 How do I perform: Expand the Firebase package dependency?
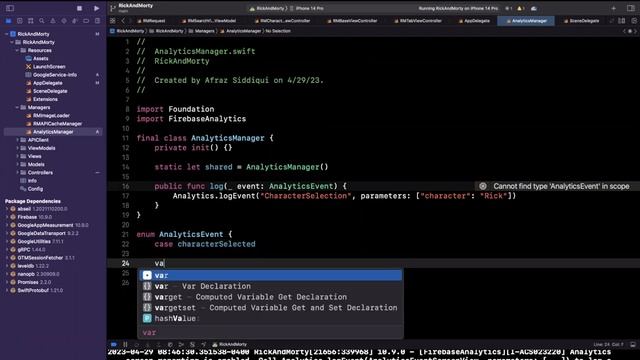7,217
